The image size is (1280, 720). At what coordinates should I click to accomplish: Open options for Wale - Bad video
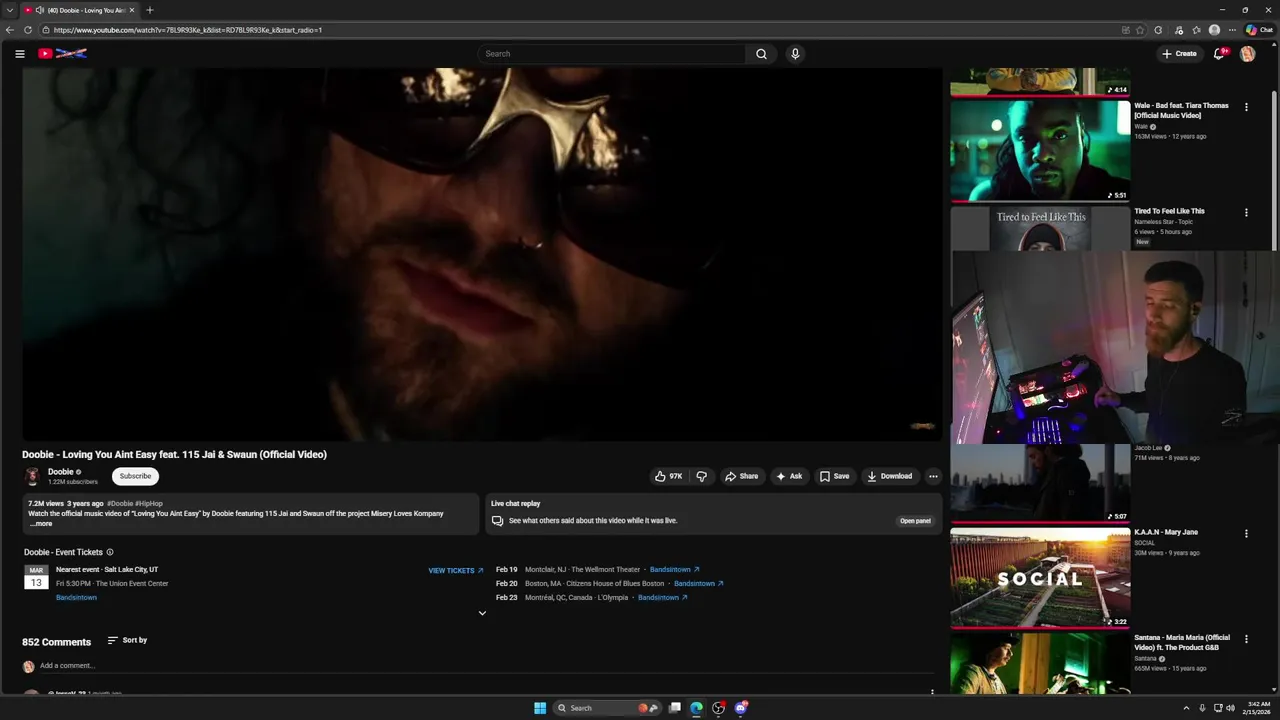[x=1246, y=107]
